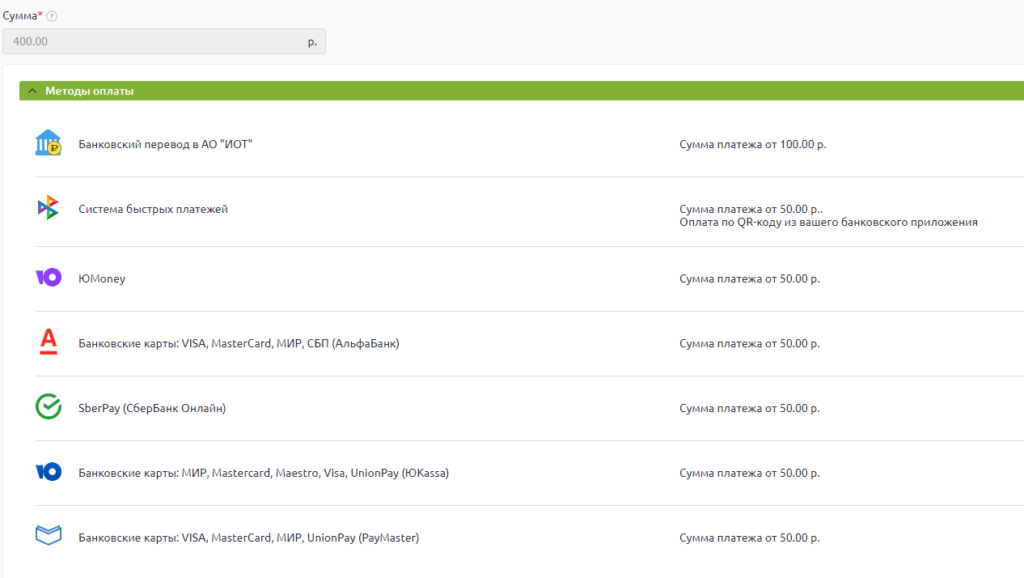Collapse the Методы оплаты section chevron
The height and width of the screenshot is (578, 1024).
tap(32, 91)
